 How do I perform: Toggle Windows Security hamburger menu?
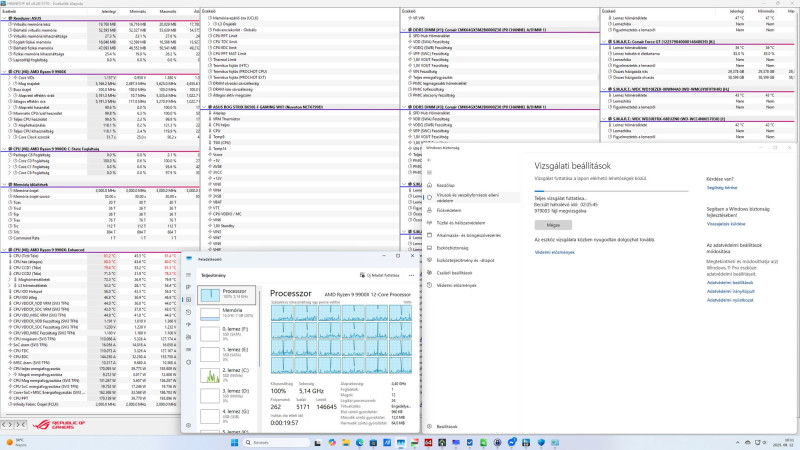click(x=429, y=172)
